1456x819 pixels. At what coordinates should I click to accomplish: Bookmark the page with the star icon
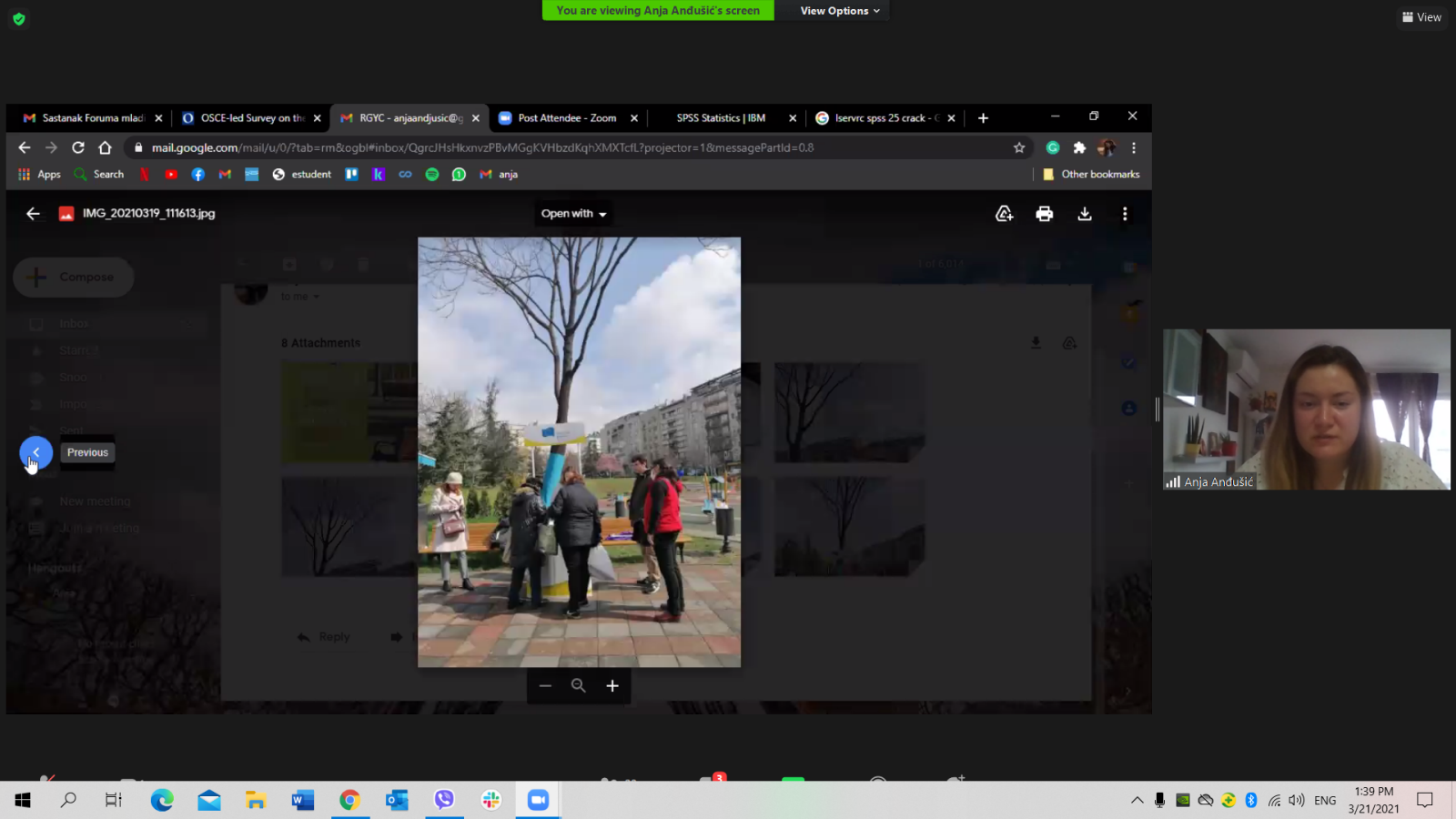(1019, 147)
